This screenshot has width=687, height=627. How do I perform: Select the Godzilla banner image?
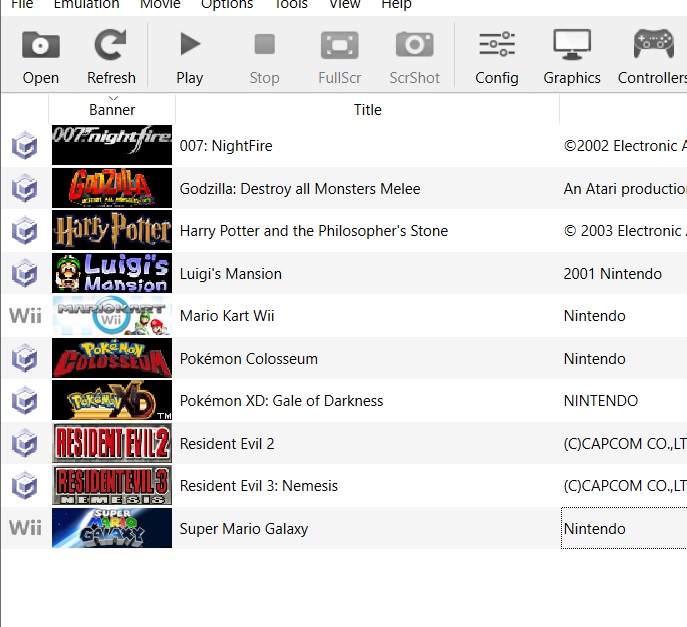pyautogui.click(x=112, y=188)
